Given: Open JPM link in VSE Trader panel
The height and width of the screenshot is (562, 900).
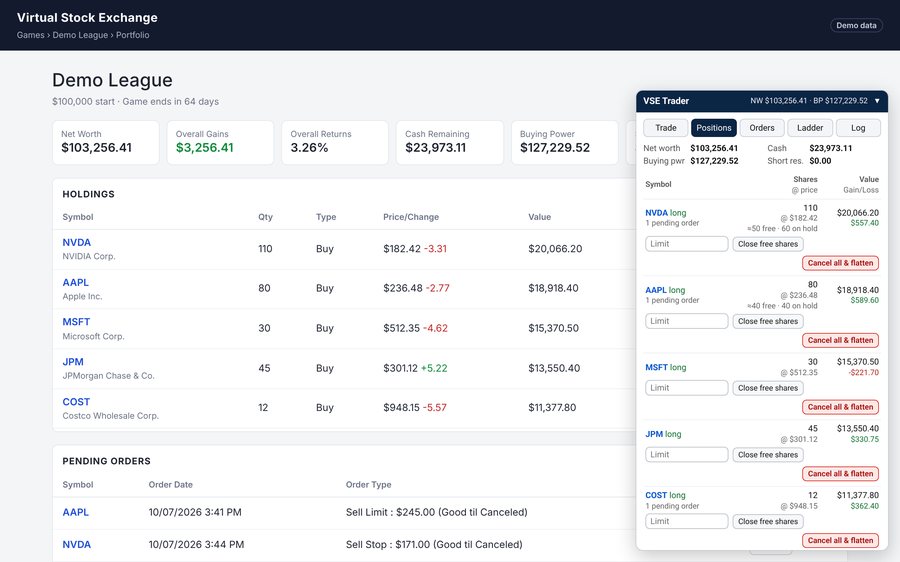Looking at the screenshot, I should [654, 434].
